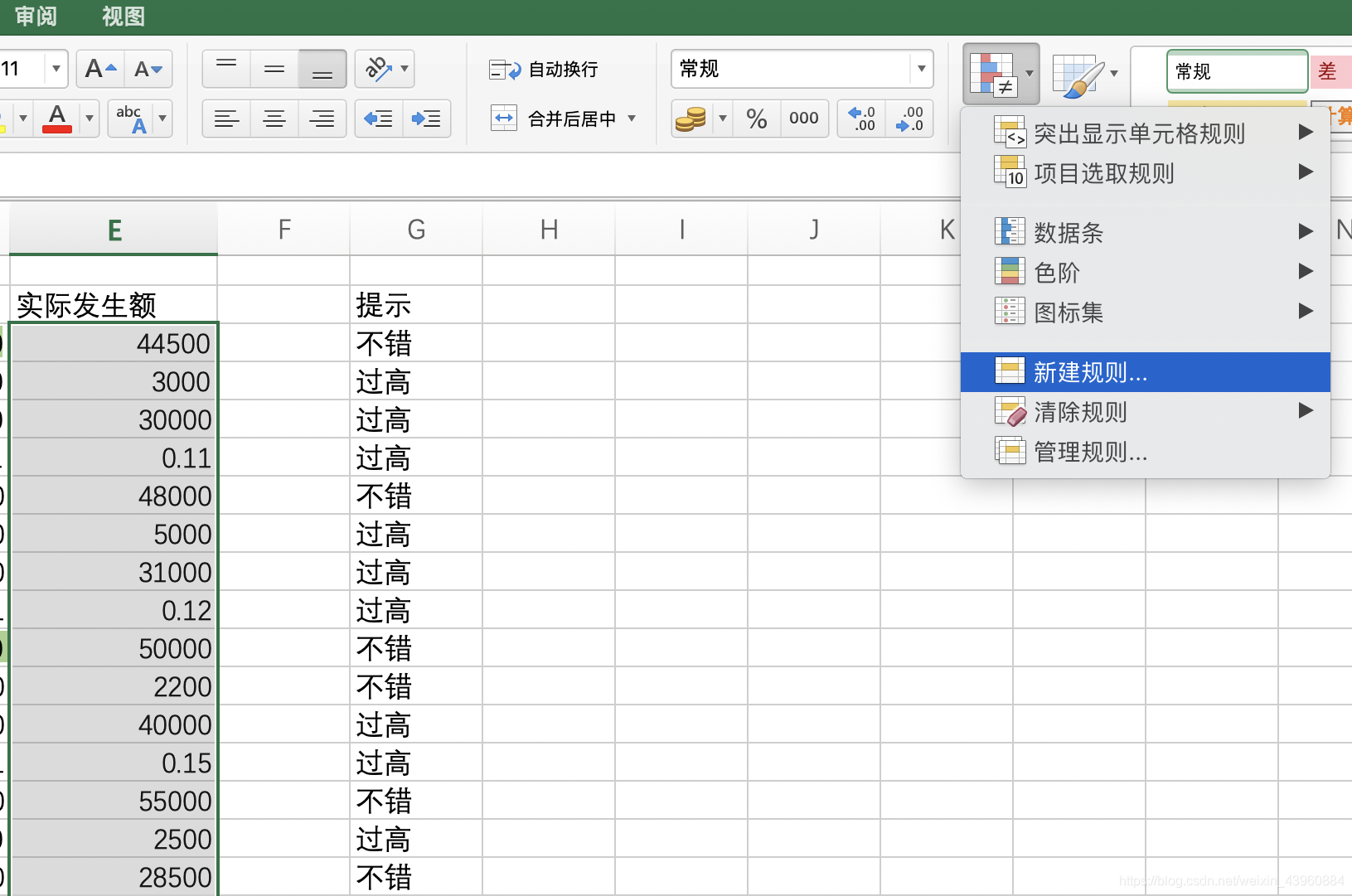Open the fill color dropdown arrow

[x=23, y=119]
